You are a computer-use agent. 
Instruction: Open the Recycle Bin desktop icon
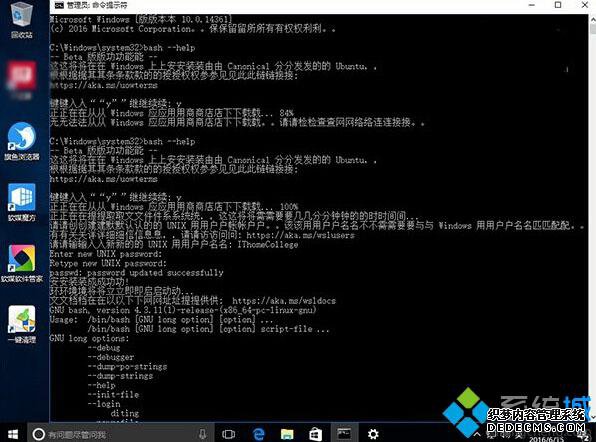click(22, 20)
